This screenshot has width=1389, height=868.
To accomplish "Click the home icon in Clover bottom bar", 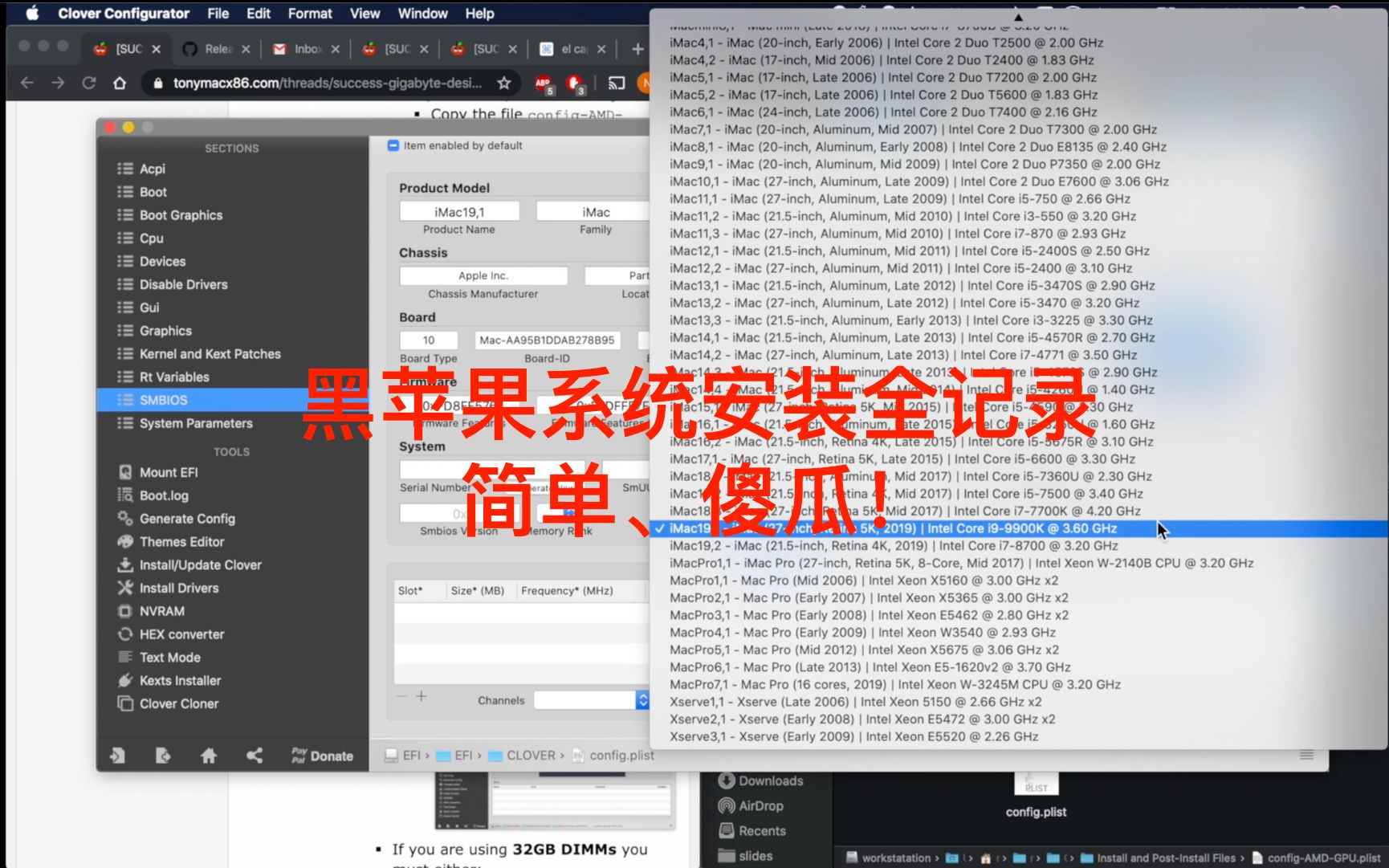I will pyautogui.click(x=209, y=756).
